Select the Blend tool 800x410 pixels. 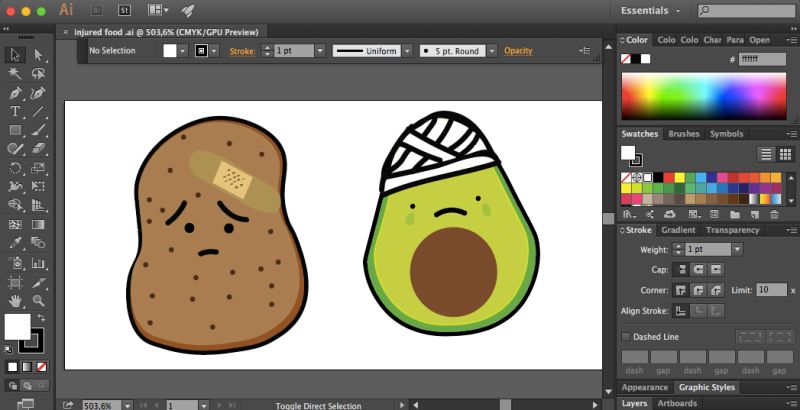coord(38,243)
